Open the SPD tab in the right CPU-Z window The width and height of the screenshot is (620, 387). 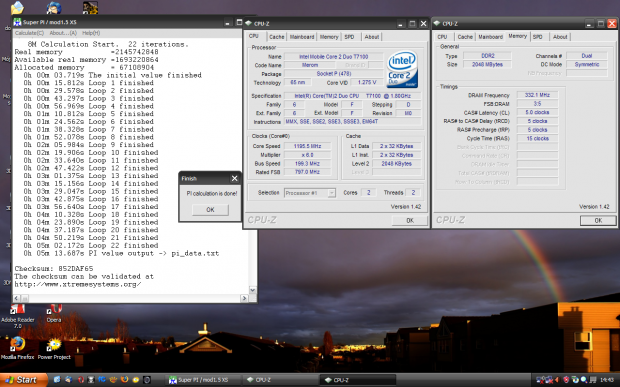click(538, 37)
